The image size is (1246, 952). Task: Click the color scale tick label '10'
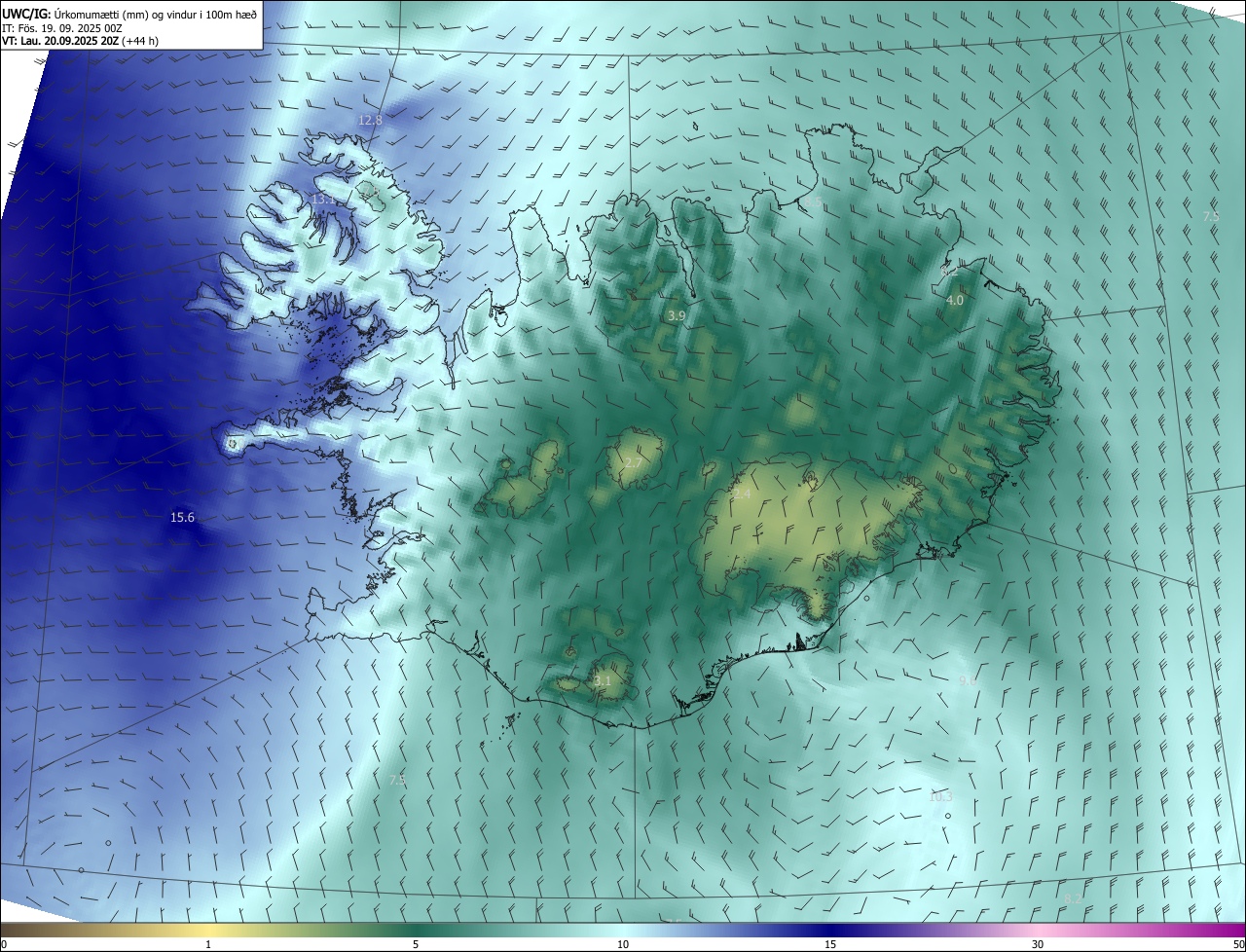tap(623, 944)
